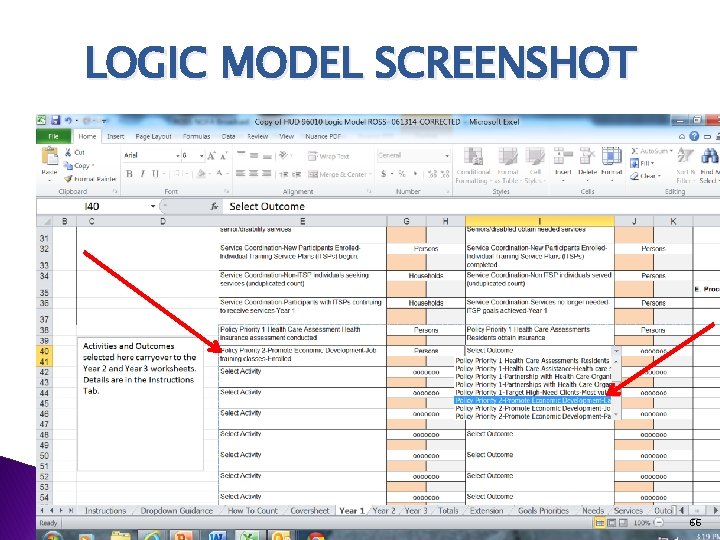Open the General number format dropdown
This screenshot has width=720, height=540.
tap(446, 156)
